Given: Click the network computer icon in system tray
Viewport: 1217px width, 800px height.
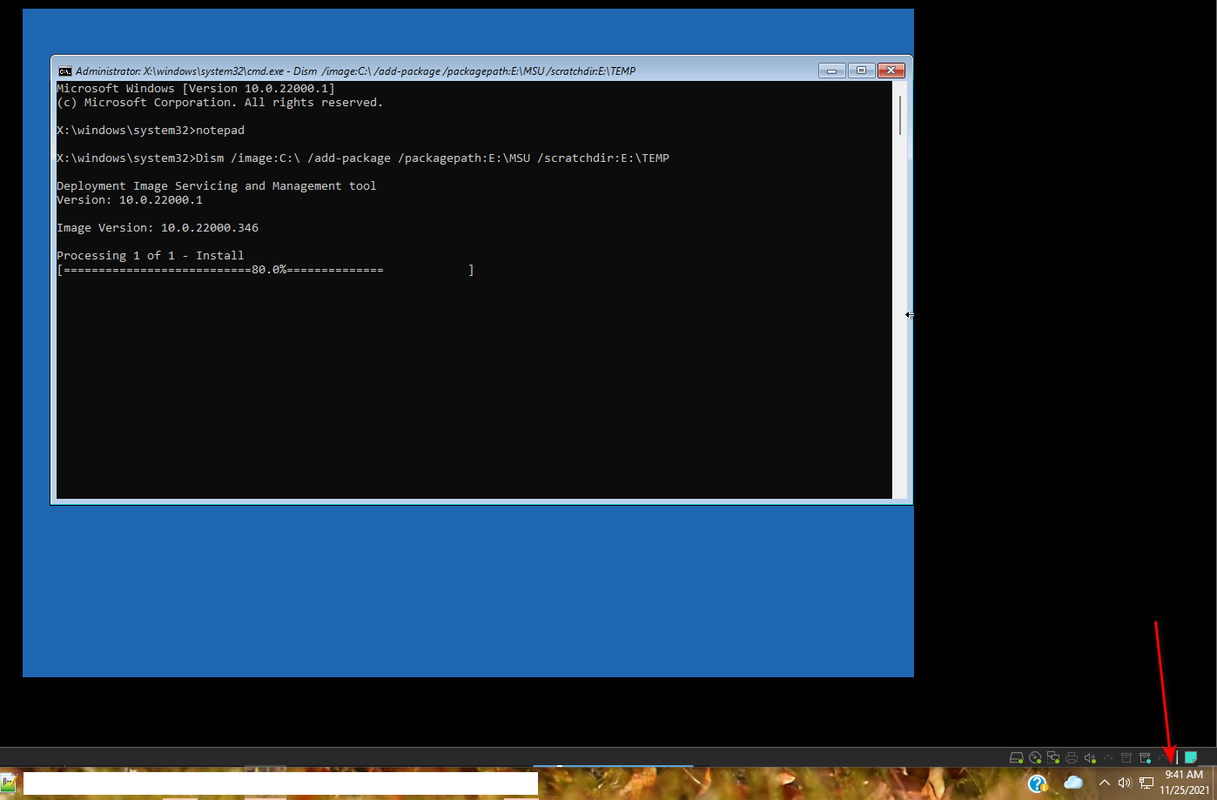Looking at the screenshot, I should pyautogui.click(x=1146, y=783).
